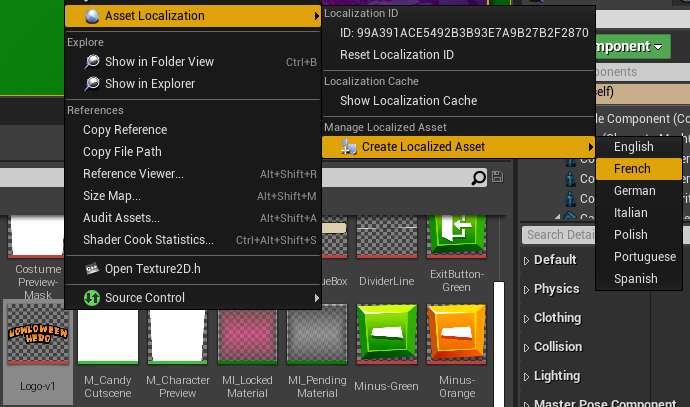Expand the Lighting details section
Image resolution: width=690 pixels, height=407 pixels.
(527, 377)
